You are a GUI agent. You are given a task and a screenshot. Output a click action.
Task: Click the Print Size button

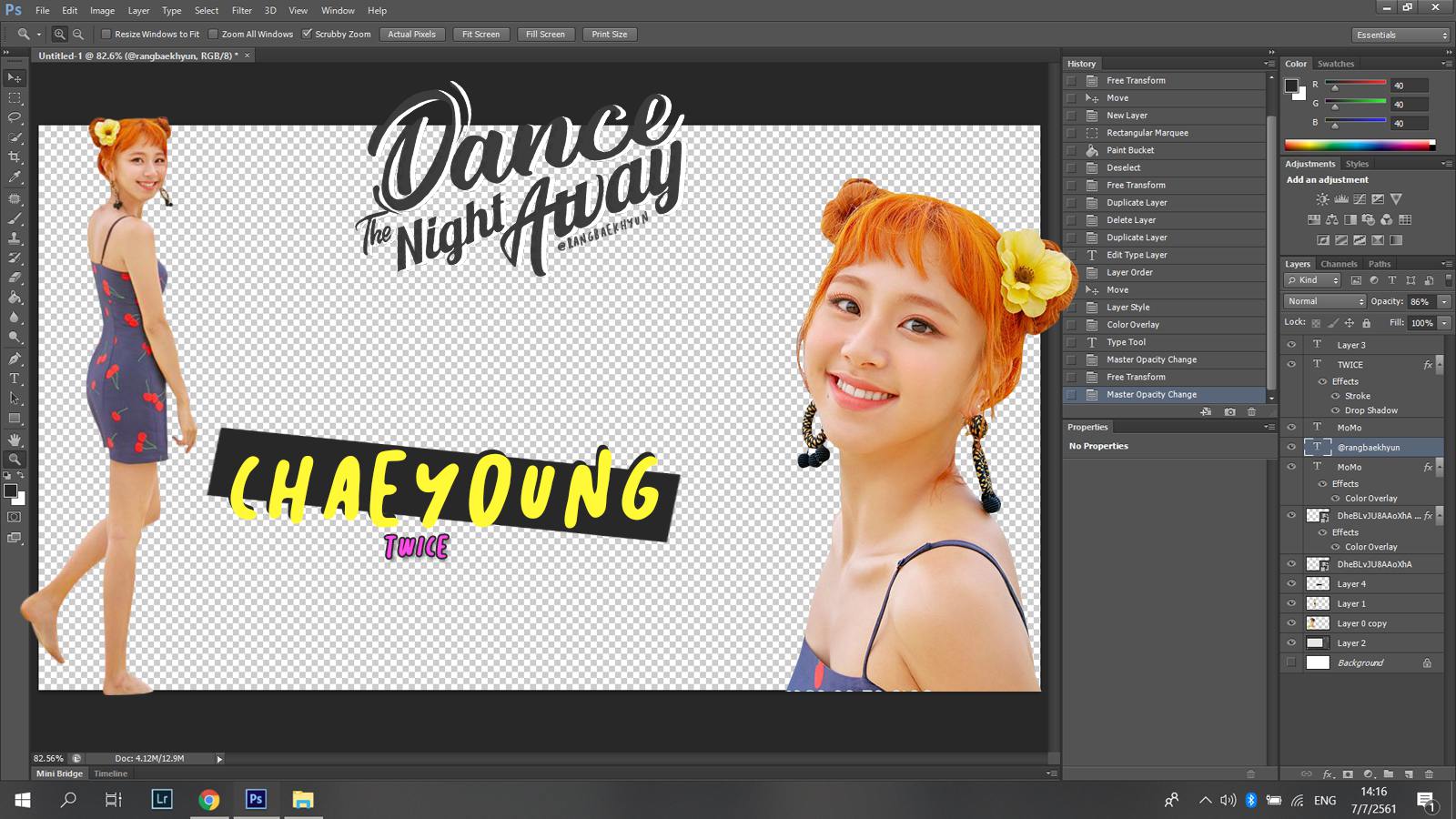(609, 35)
